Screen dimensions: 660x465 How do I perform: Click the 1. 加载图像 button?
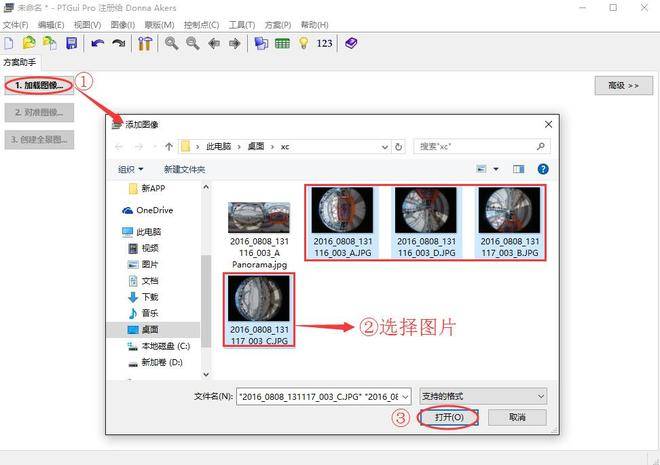pos(39,85)
